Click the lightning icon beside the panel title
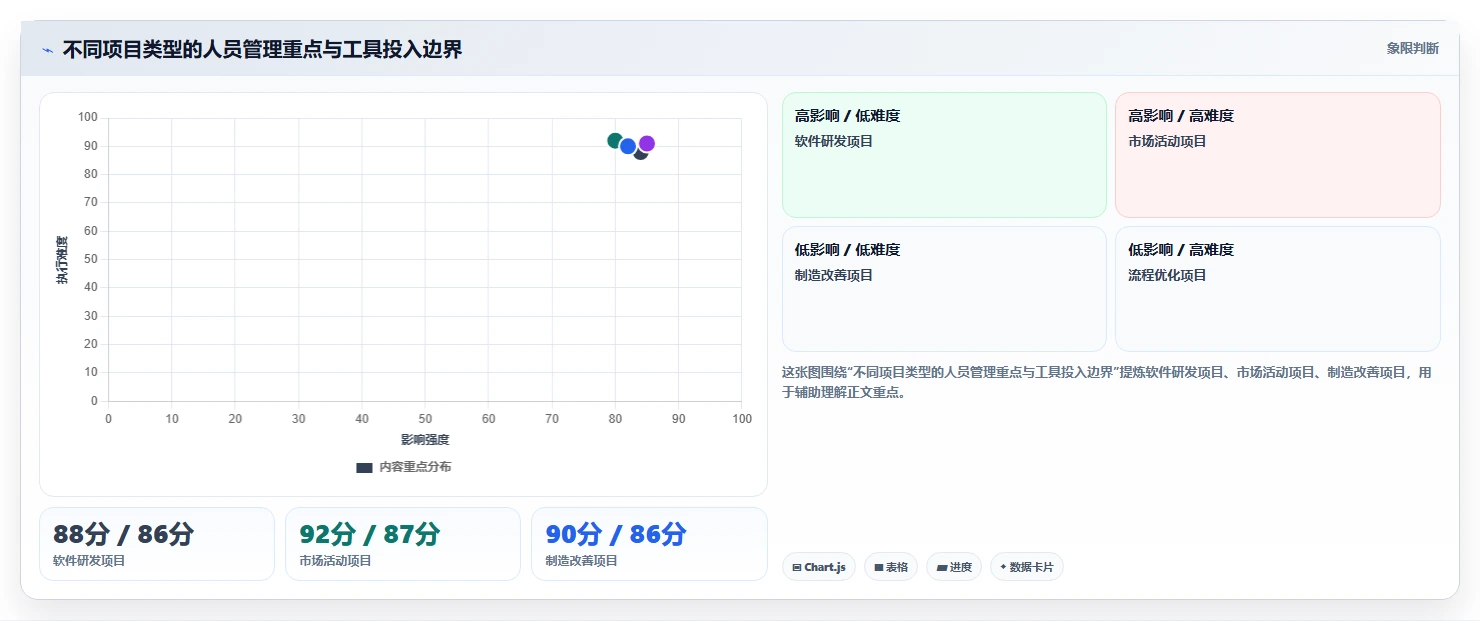Viewport: 1480px width, 621px height. pos(47,50)
